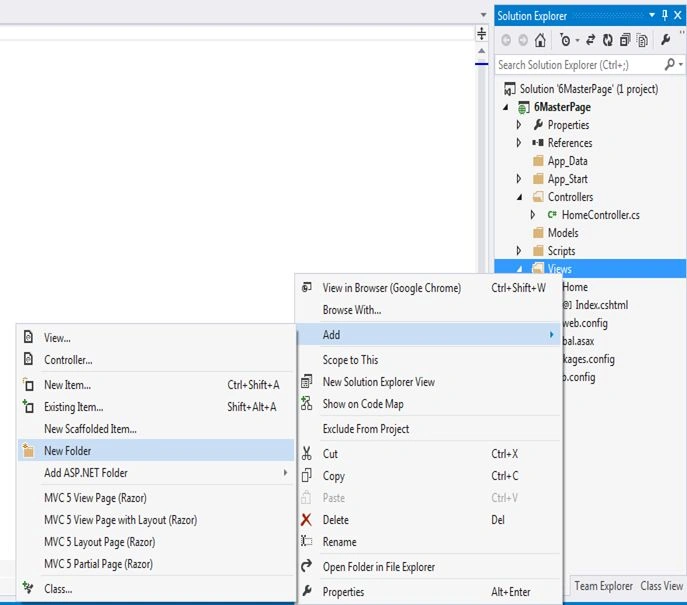Choose Class... in the Add submenu
Screen dimensions: 687x605
[x=156, y=588]
